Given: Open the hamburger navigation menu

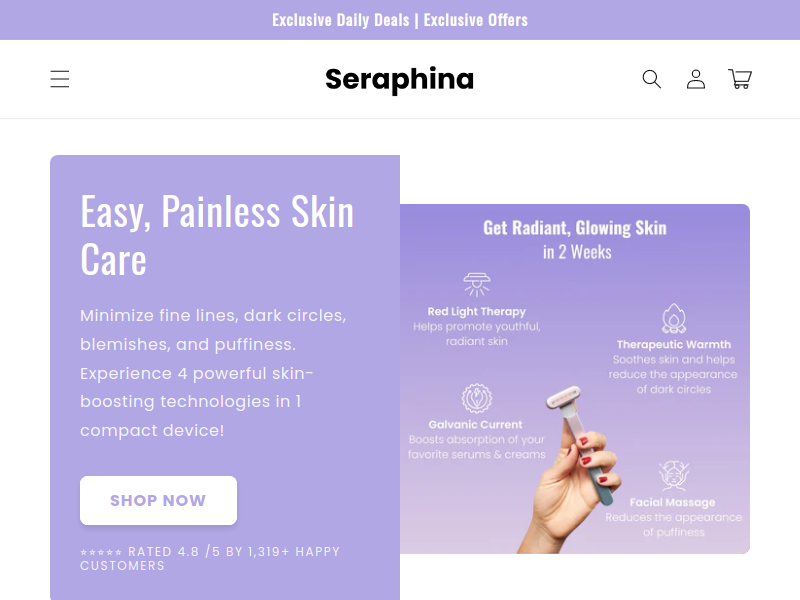Looking at the screenshot, I should pos(60,79).
